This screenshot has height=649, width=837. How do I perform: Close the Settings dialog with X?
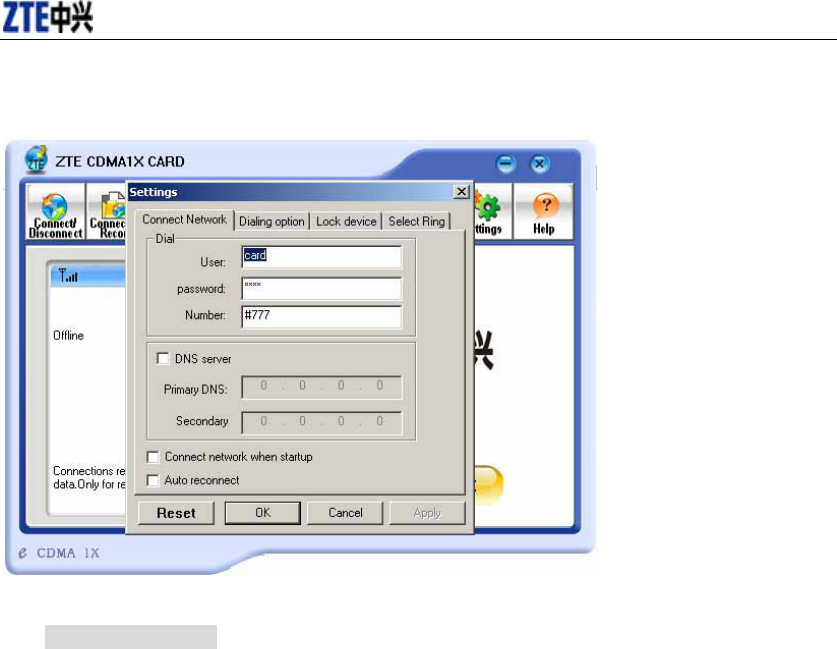(x=461, y=192)
